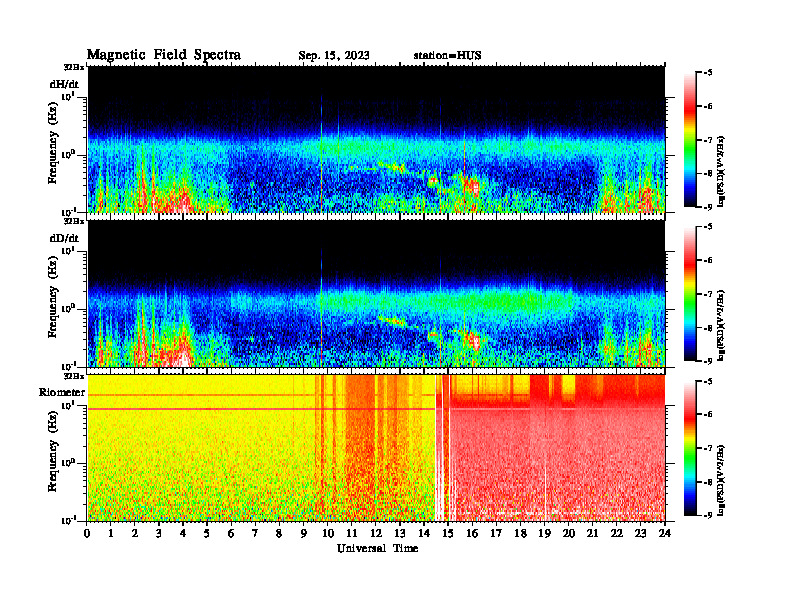This screenshot has height=612, width=792.
Task: Click hour tick "11" on Universal Time axis
Action: [x=352, y=533]
